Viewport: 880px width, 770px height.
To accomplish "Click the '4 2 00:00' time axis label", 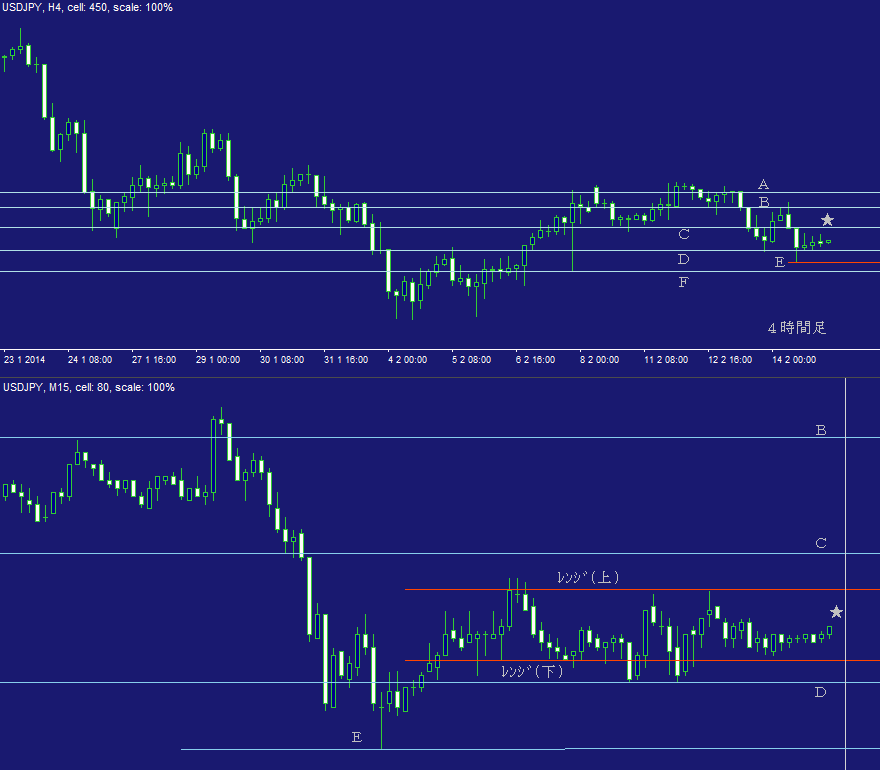I will click(x=407, y=360).
